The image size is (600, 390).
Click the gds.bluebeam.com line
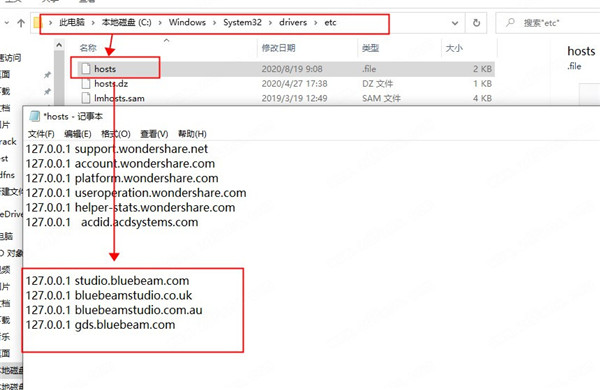coord(100,325)
